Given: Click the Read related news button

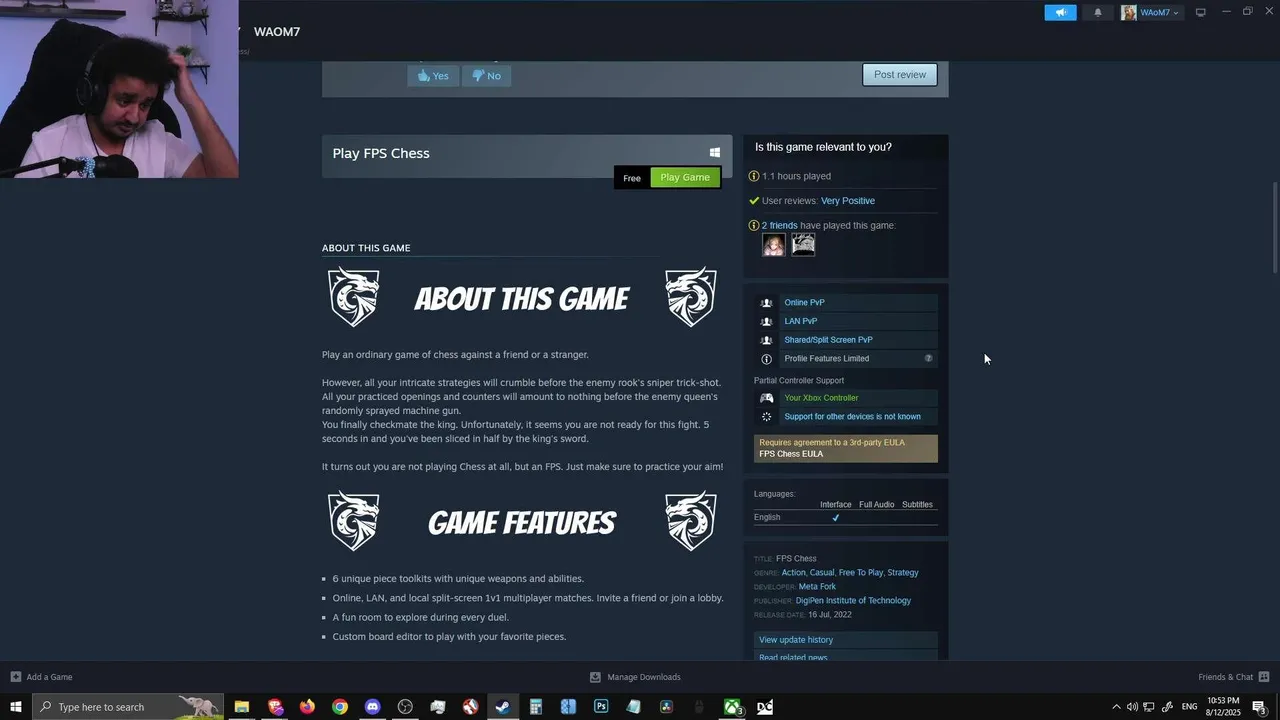Looking at the screenshot, I should [846, 657].
